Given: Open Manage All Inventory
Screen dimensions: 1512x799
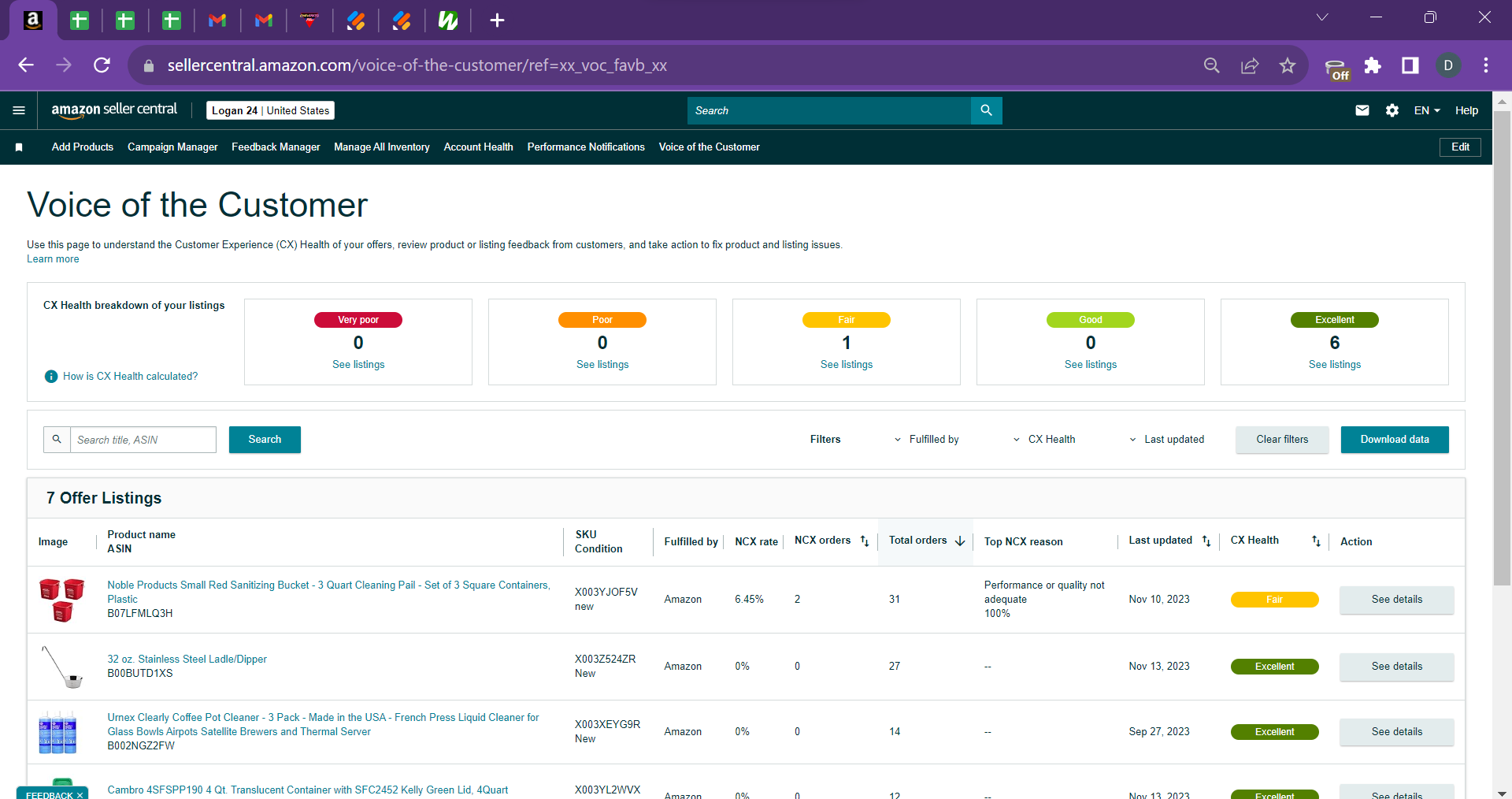Looking at the screenshot, I should click(x=382, y=147).
